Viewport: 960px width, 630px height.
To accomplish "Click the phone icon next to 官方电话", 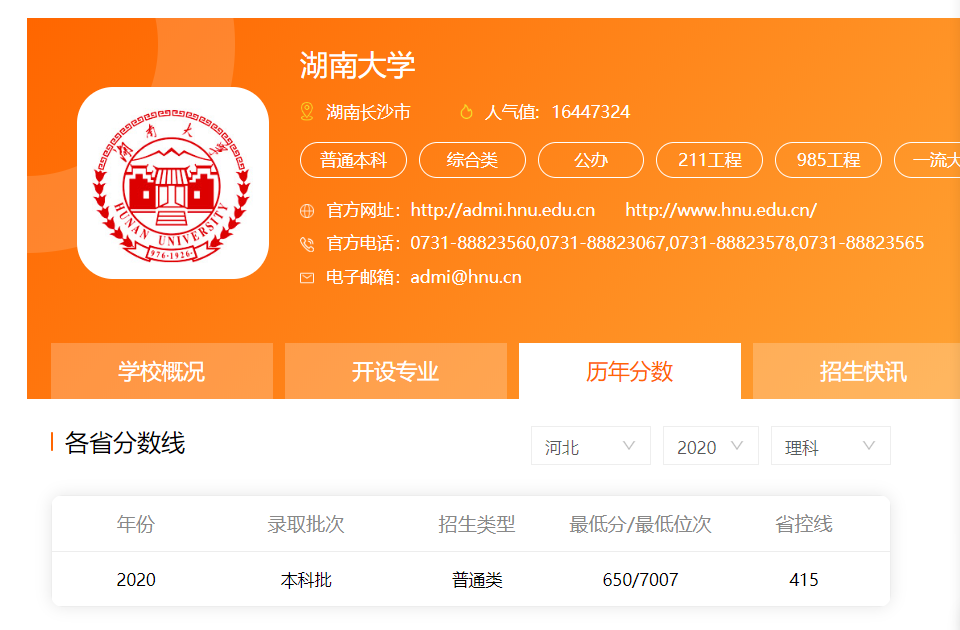I will [x=307, y=244].
